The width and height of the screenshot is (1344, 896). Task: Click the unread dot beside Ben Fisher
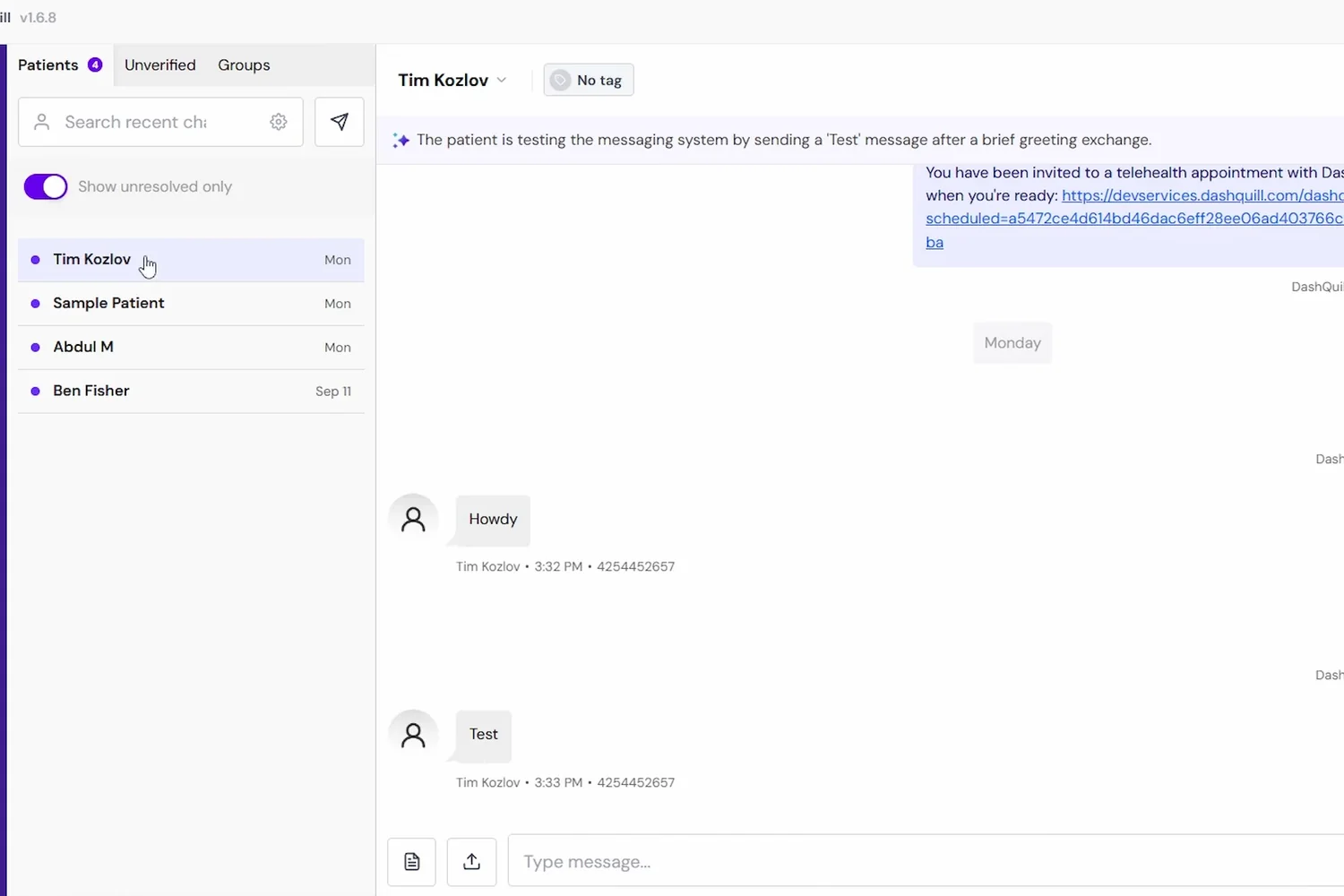35,392
